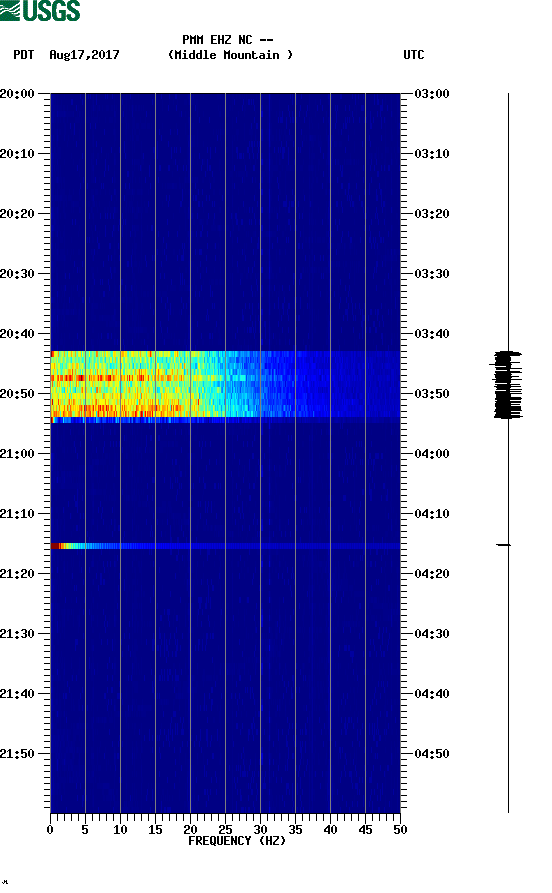Select the station title 'PMM EHZ NC --'

tap(228, 40)
